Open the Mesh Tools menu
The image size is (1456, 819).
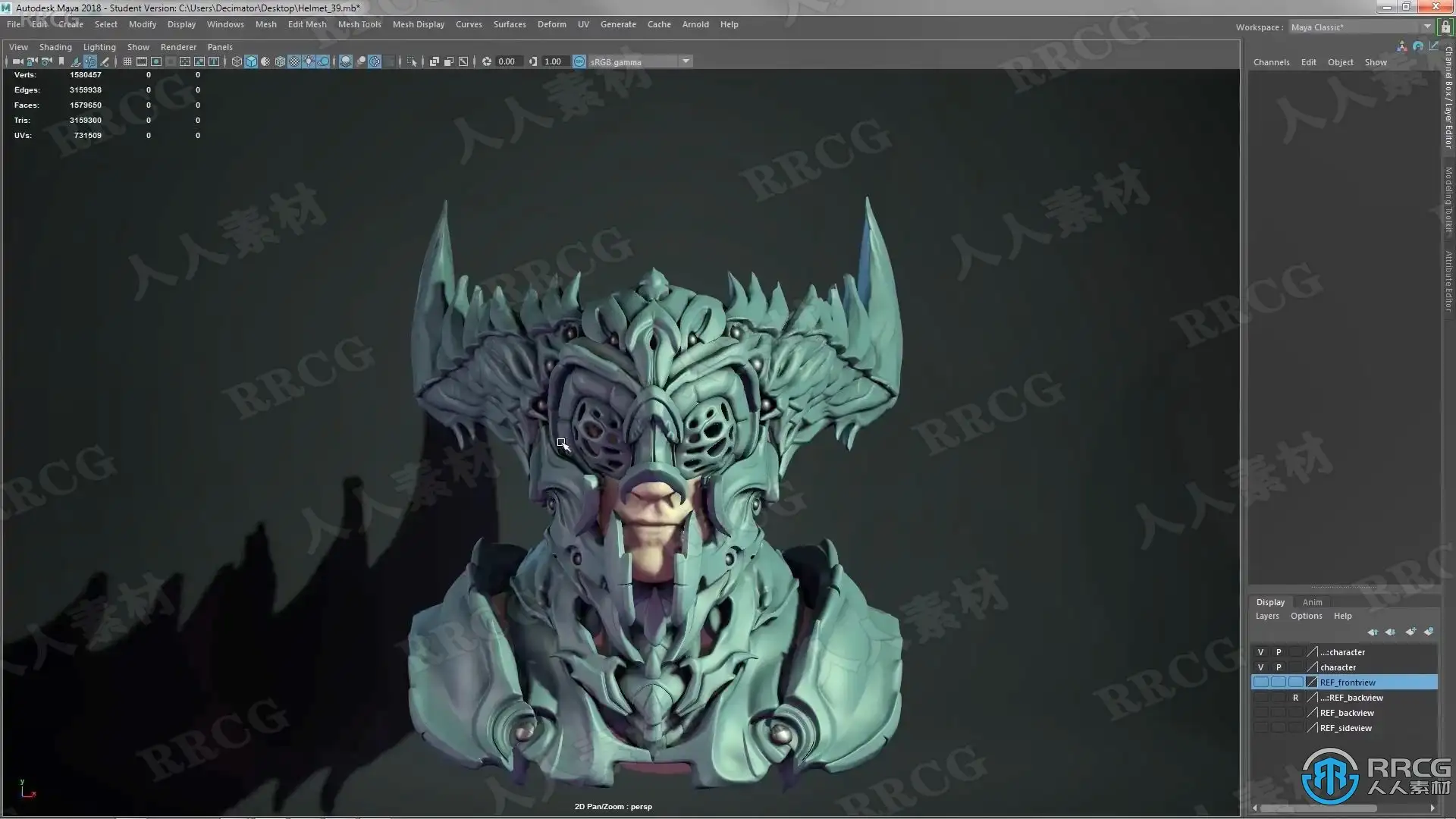[359, 24]
